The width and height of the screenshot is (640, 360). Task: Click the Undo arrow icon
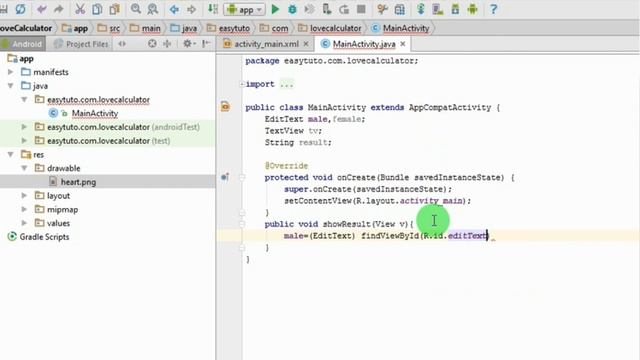(41, 9)
